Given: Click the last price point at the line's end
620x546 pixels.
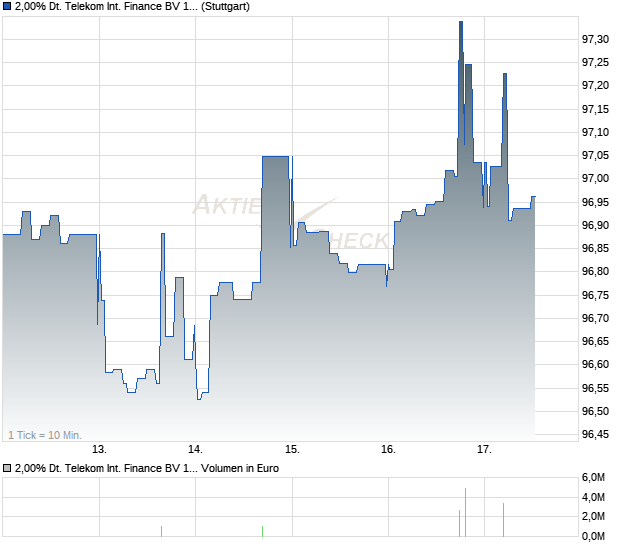Looking at the screenshot, I should (x=535, y=196).
